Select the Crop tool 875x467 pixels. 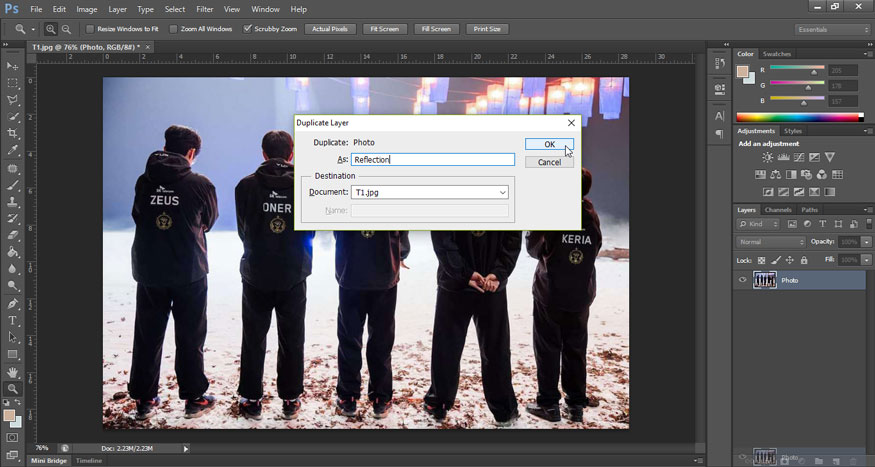13,133
